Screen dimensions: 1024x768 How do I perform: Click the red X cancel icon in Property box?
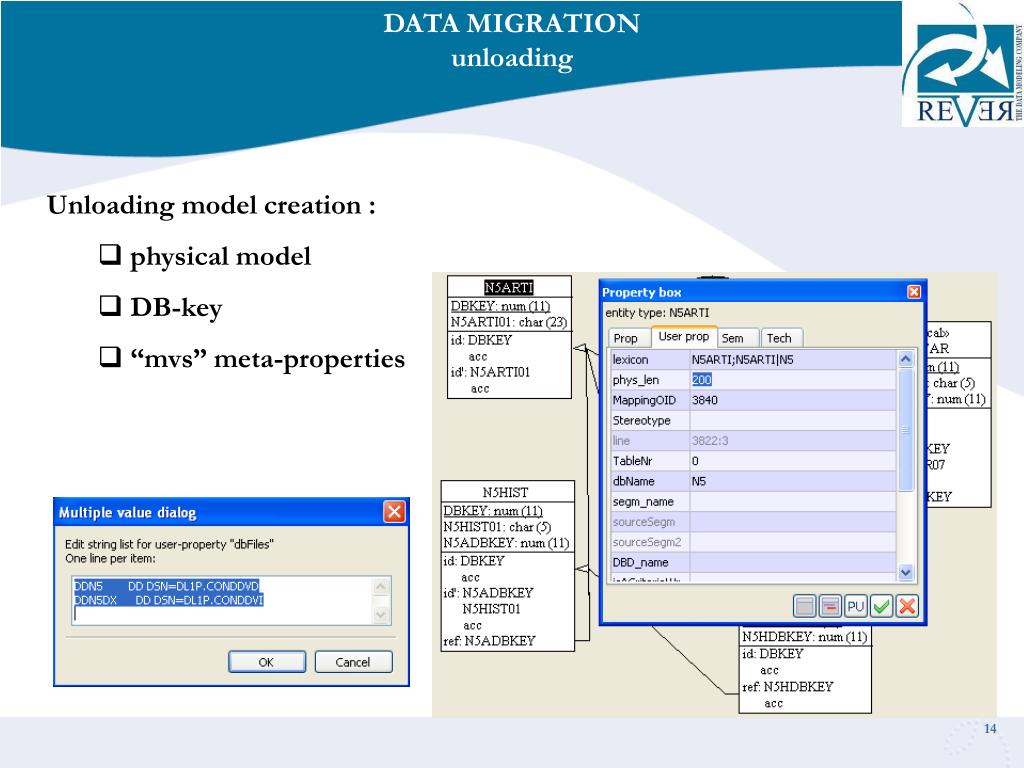point(906,606)
